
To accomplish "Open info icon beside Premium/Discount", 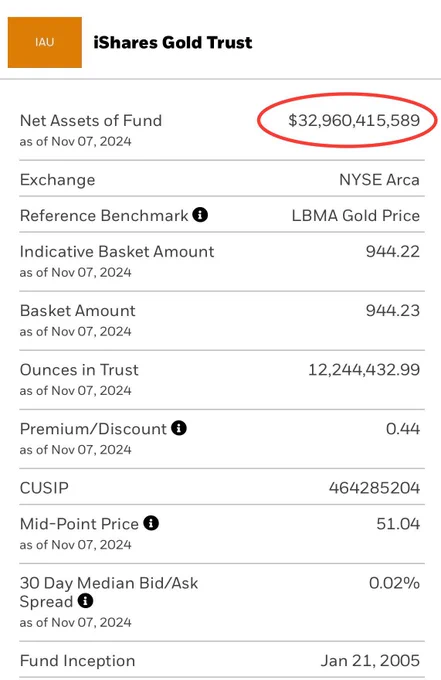I will pos(179,428).
